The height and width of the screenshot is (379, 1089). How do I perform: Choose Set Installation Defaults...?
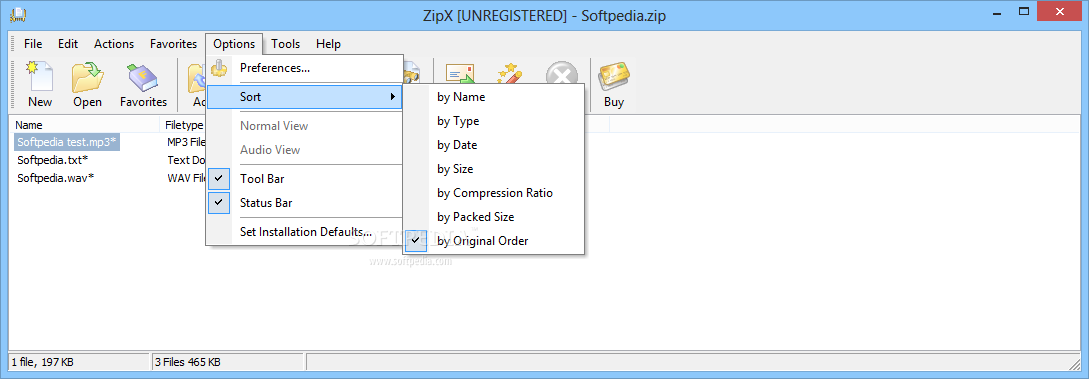pyautogui.click(x=304, y=231)
